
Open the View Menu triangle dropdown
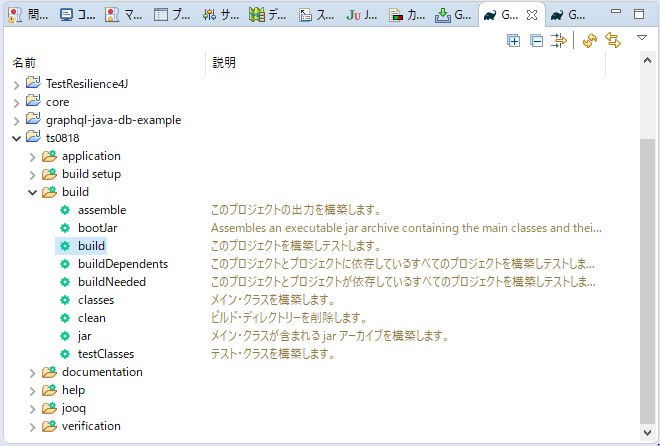pos(641,38)
